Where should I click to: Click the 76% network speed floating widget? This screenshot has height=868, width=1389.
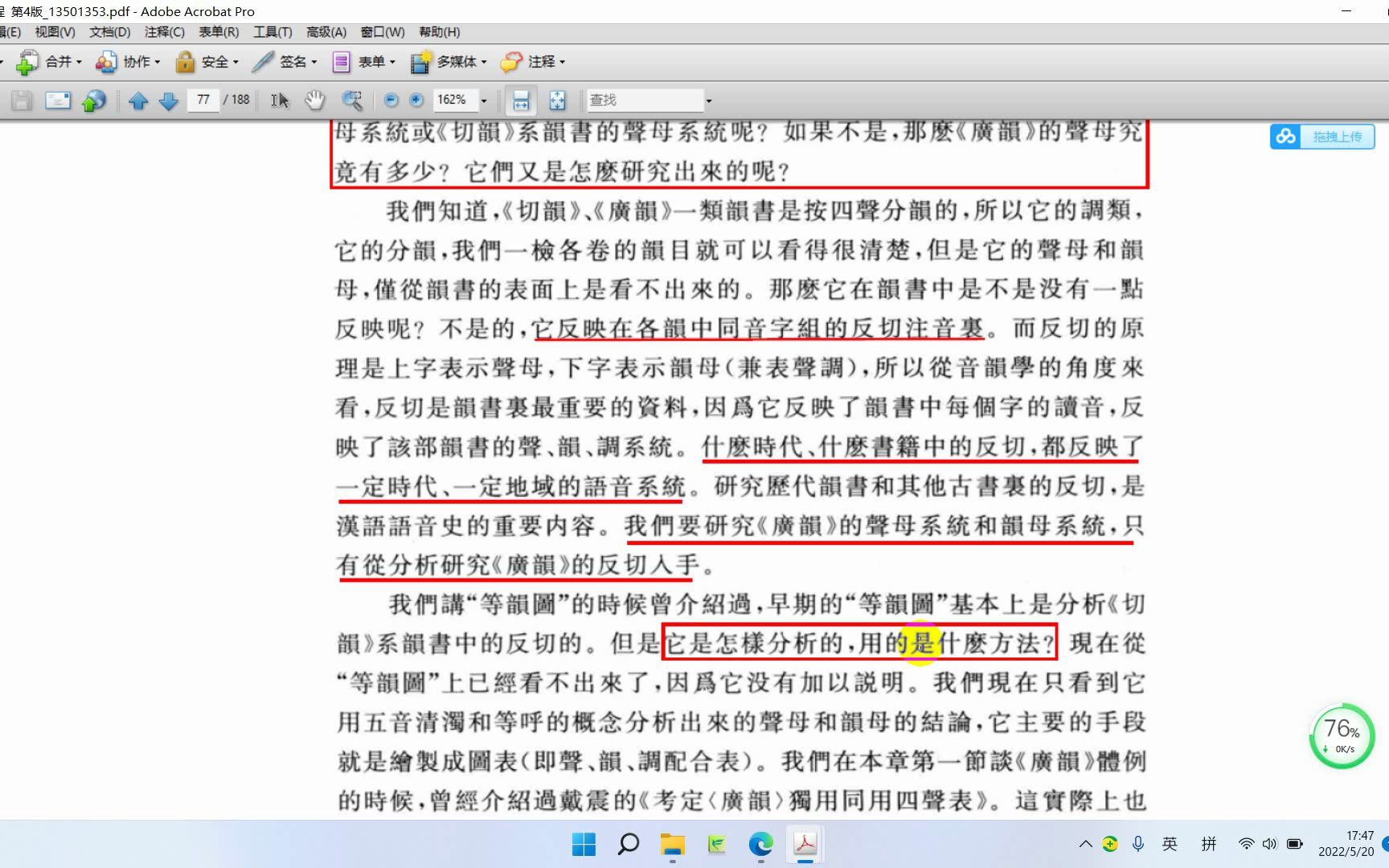[1342, 736]
